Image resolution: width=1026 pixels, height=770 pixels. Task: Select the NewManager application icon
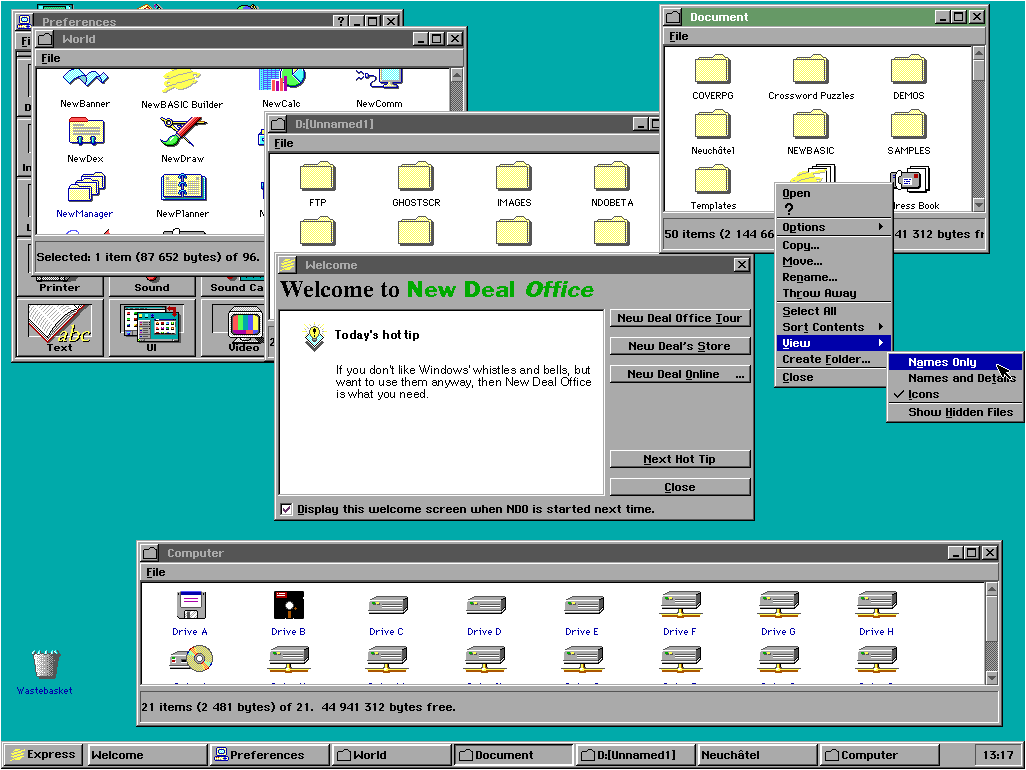click(x=86, y=188)
